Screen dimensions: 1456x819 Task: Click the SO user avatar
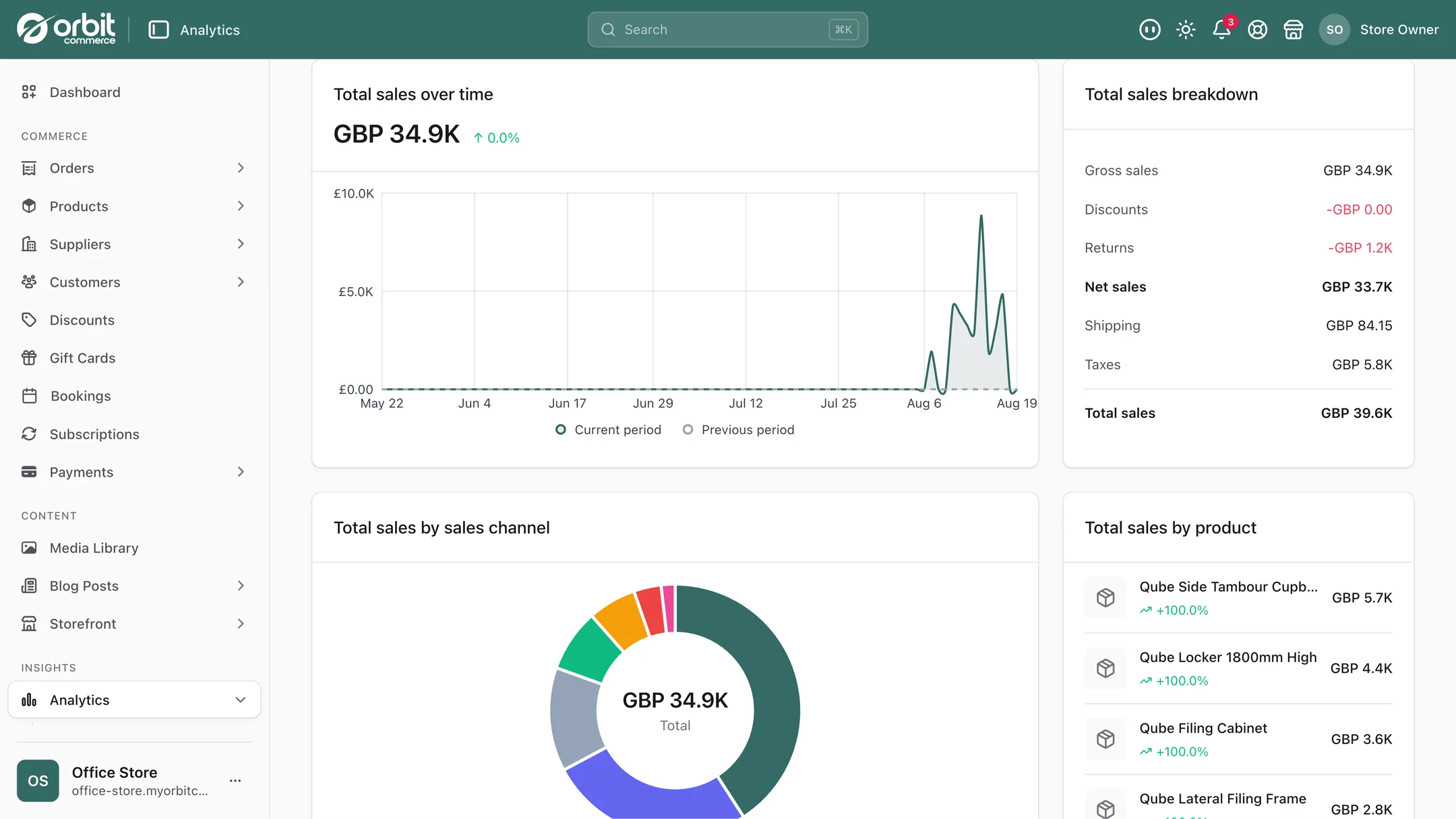pos(1335,30)
